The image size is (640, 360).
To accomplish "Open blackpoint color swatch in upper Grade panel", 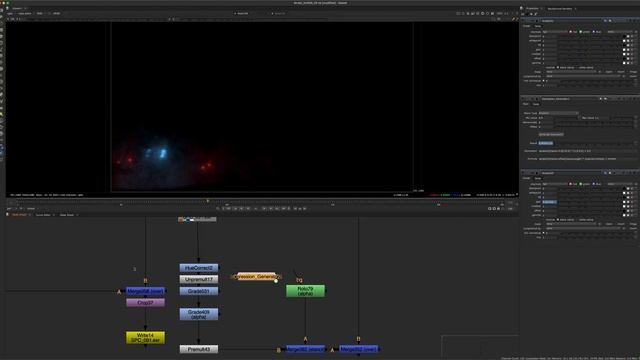I will coord(624,36).
